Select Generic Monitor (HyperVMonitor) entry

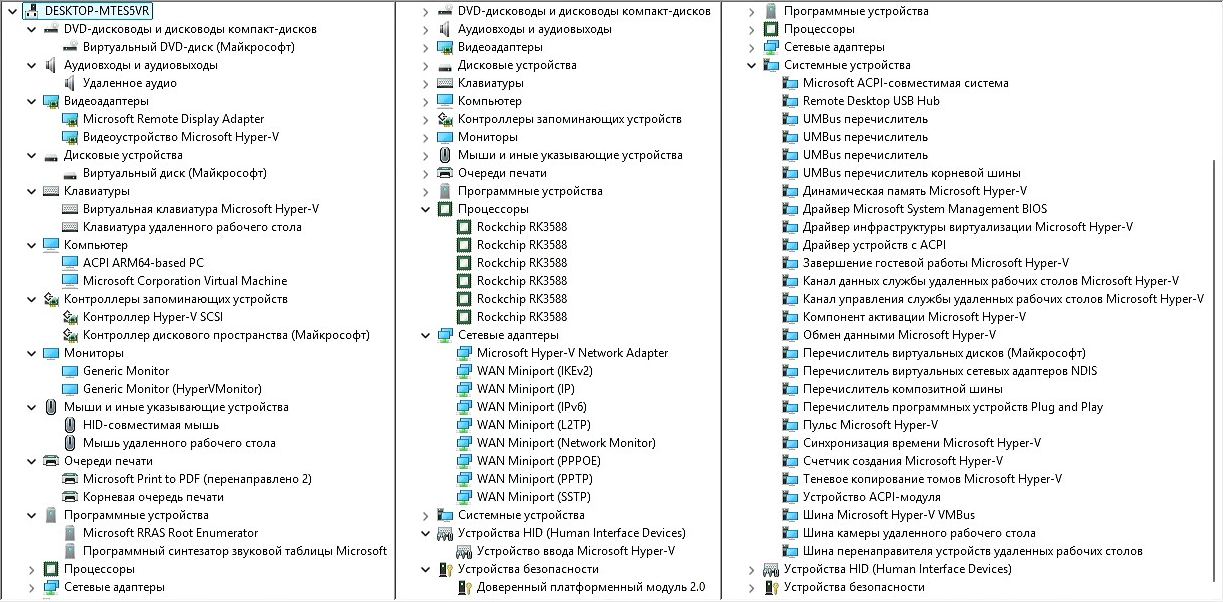(x=171, y=389)
